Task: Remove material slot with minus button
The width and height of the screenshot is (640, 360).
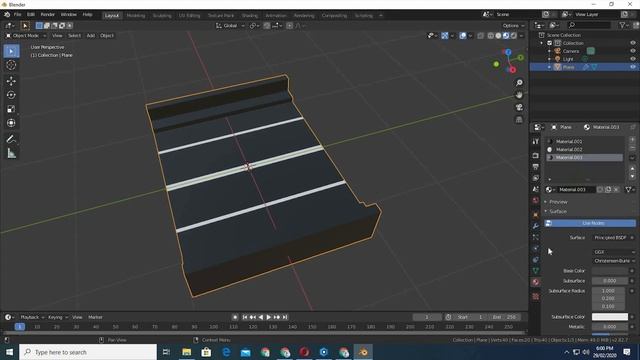Action: tap(632, 148)
